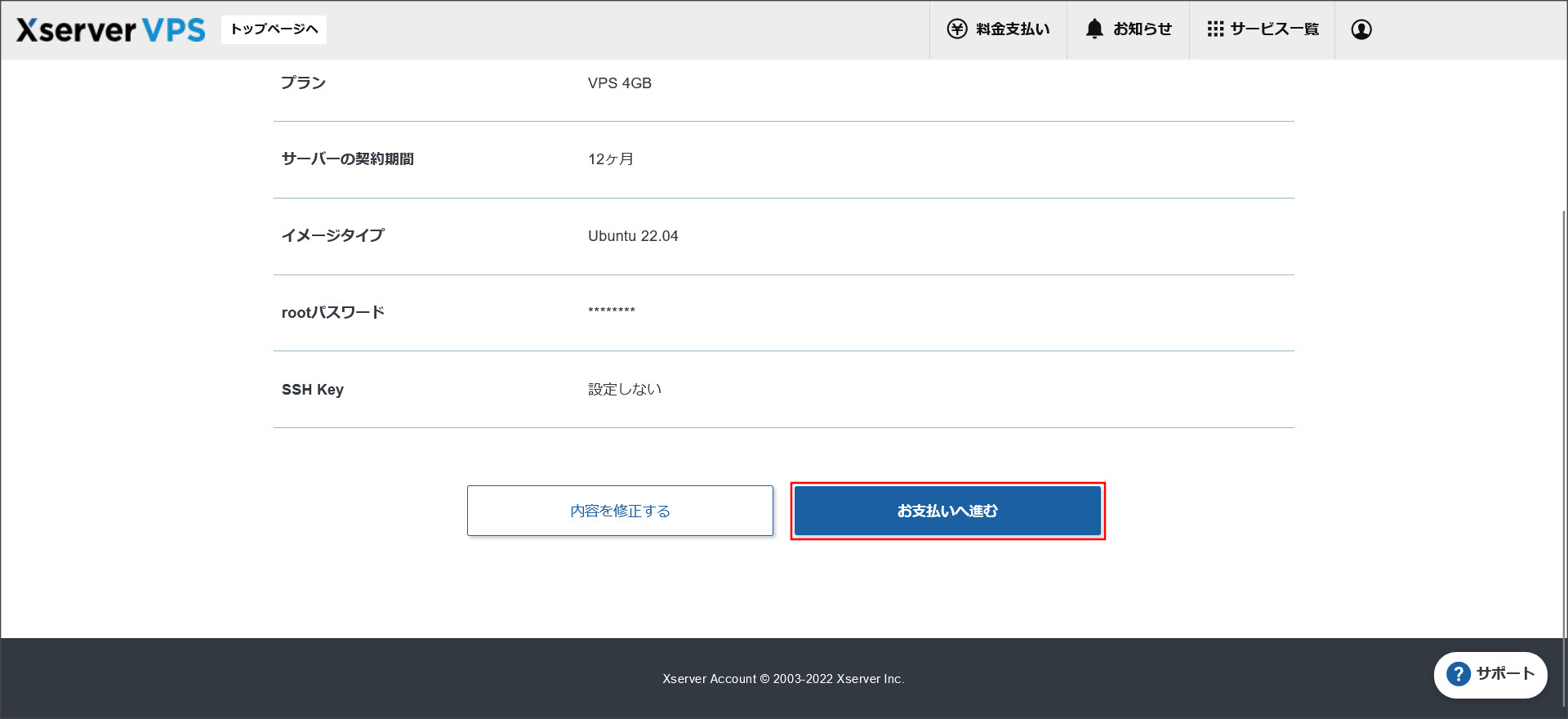Click 内容を修正する to edit details
The width and height of the screenshot is (1568, 719).
(620, 511)
